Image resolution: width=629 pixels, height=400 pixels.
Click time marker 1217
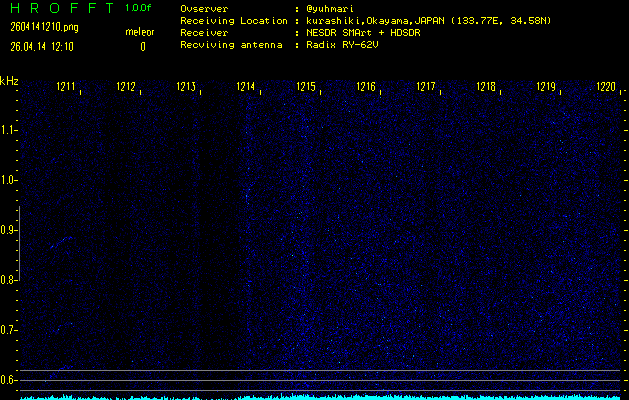[x=426, y=87]
